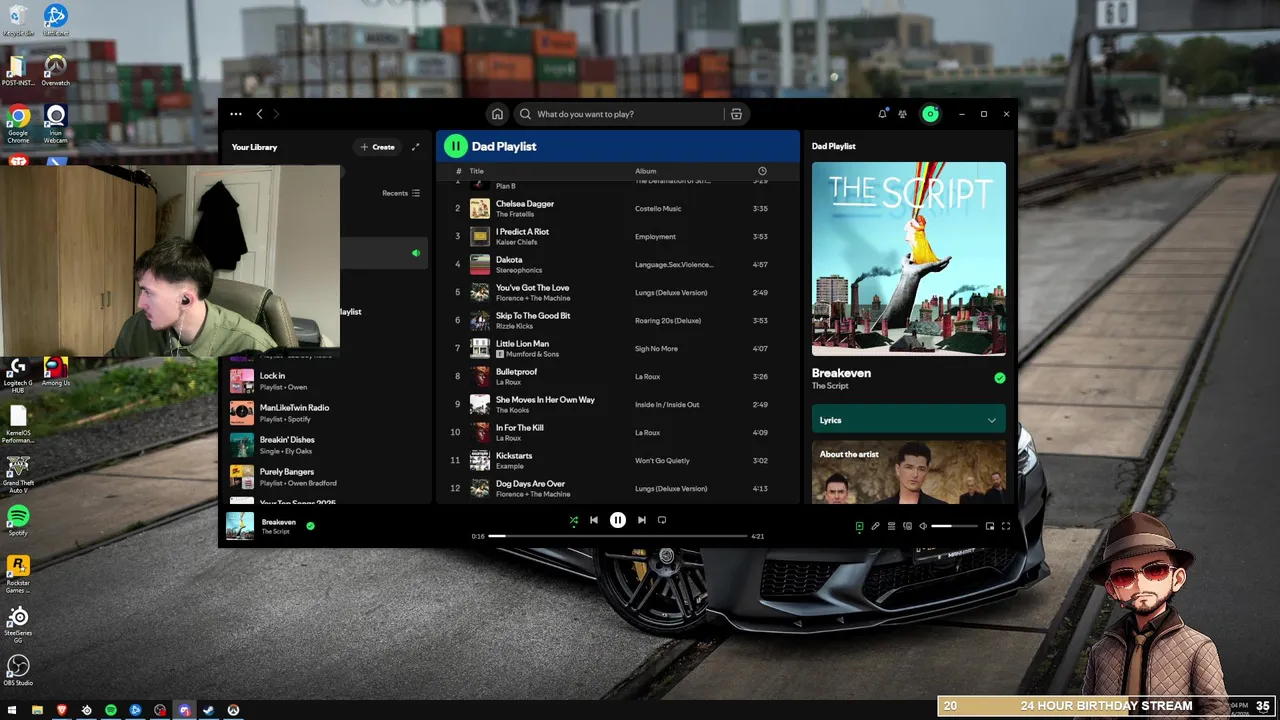Open The Script artist link in right panel
Screen dimensions: 1280x720
(830, 386)
